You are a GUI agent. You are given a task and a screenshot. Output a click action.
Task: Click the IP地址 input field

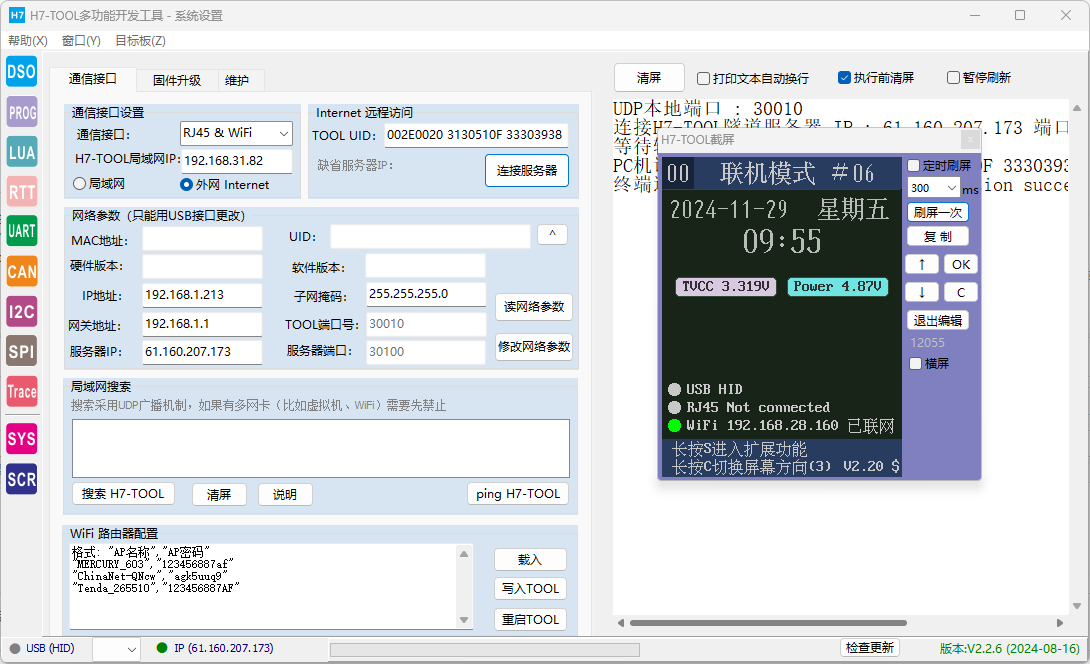tap(201, 295)
